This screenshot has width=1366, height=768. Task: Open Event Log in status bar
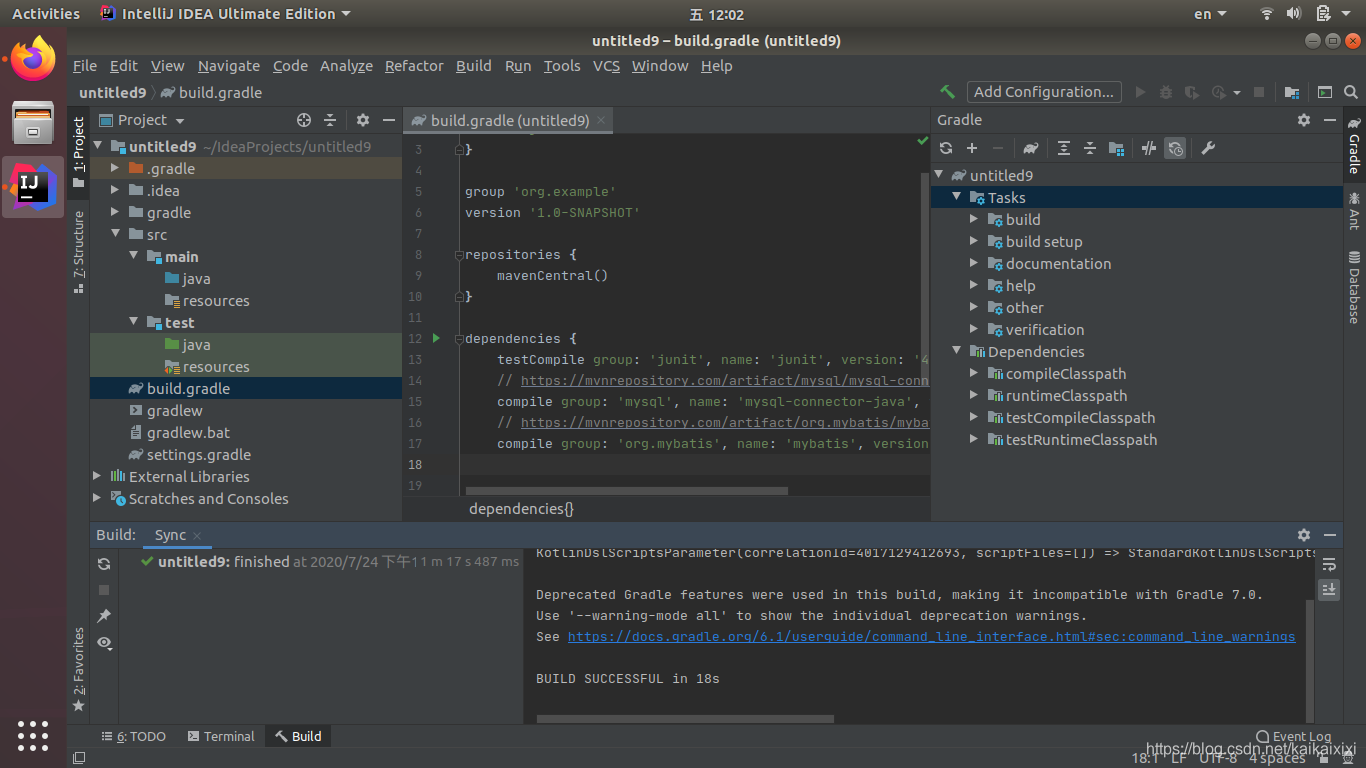[1293, 736]
